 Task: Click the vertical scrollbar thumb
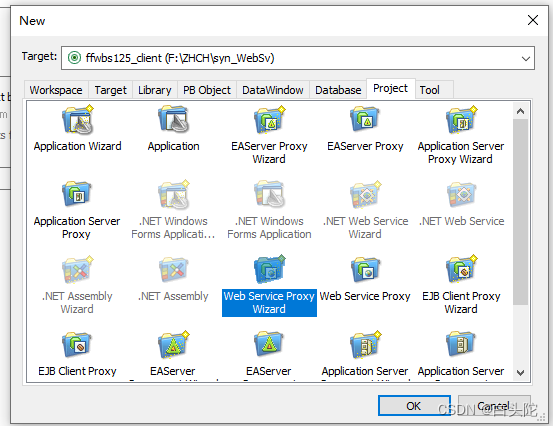tap(520, 212)
